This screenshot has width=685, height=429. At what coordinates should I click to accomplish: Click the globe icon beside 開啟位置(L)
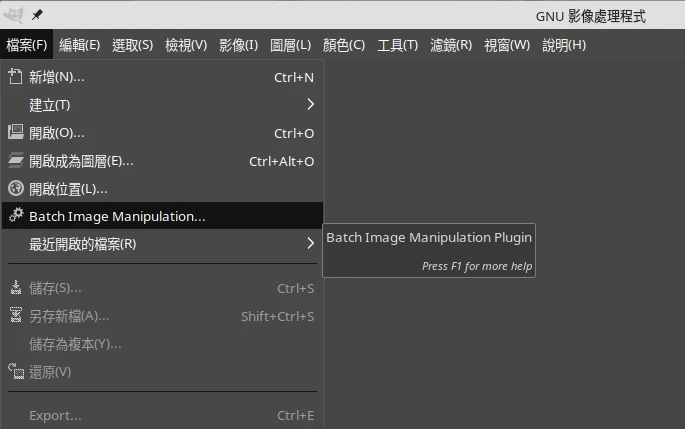point(15,188)
